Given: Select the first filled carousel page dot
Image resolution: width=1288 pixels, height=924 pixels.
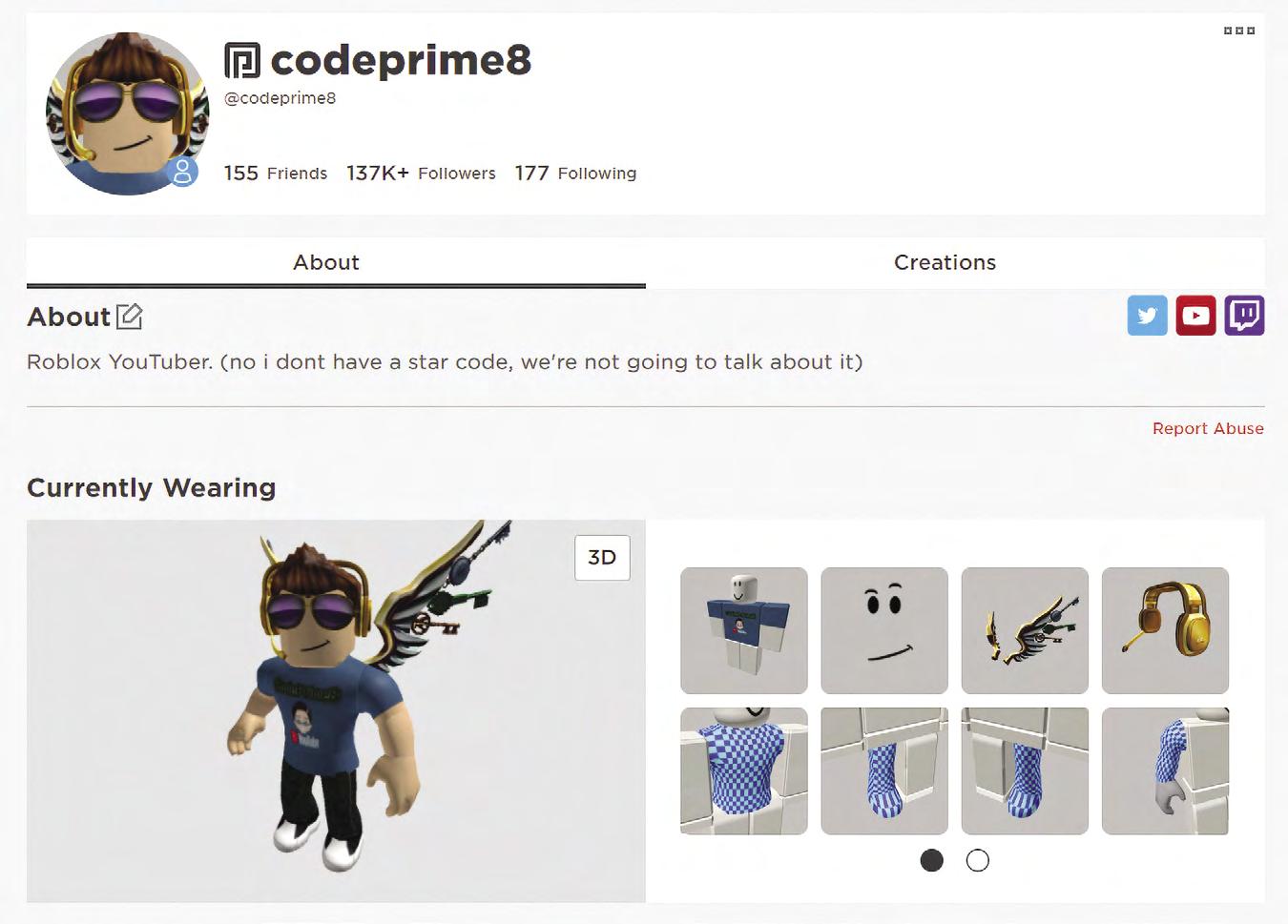Looking at the screenshot, I should (x=931, y=860).
